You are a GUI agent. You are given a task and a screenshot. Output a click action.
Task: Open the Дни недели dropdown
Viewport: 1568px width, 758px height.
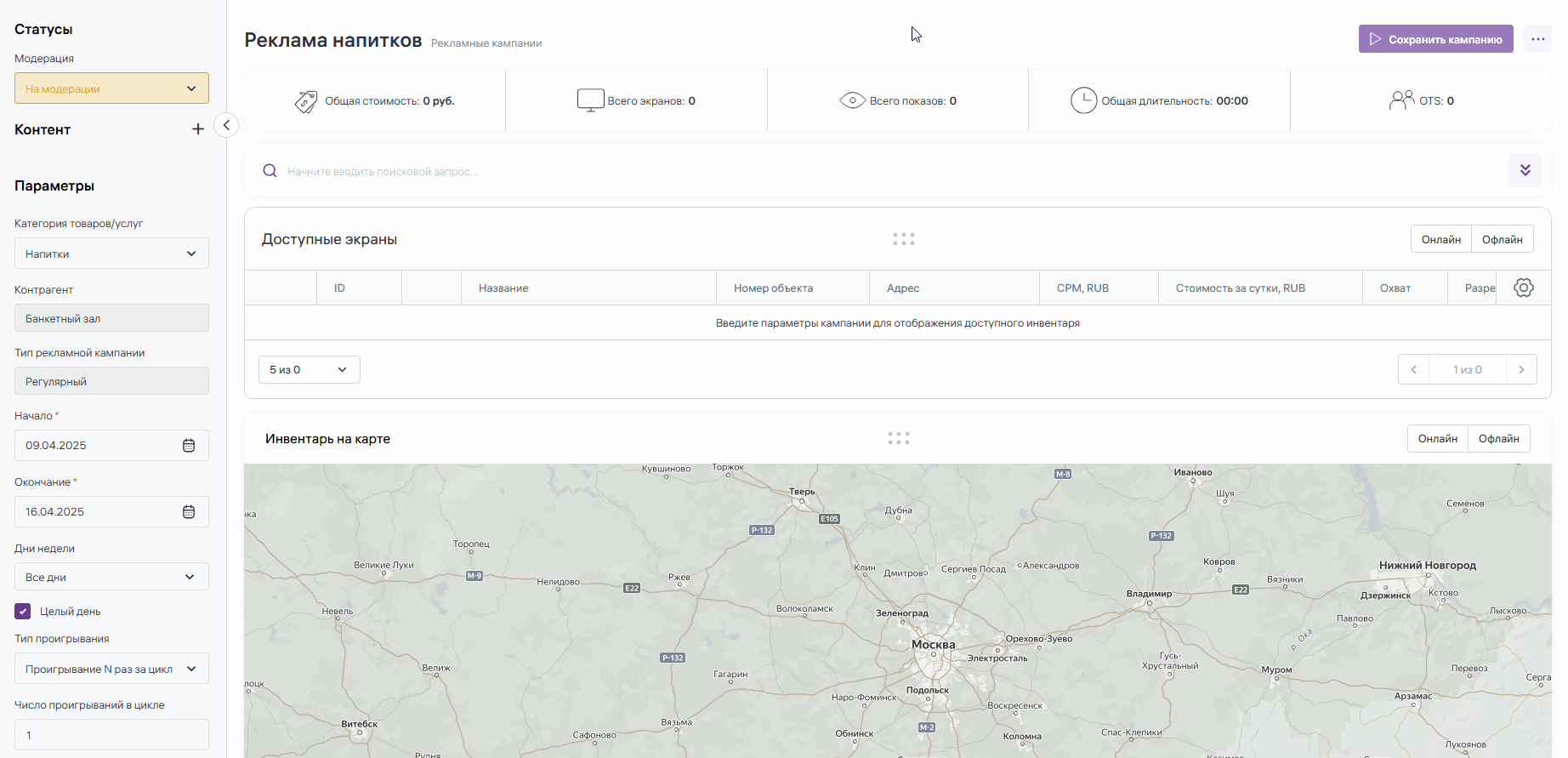coord(111,577)
